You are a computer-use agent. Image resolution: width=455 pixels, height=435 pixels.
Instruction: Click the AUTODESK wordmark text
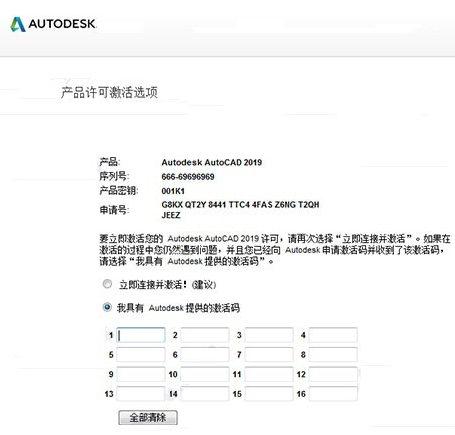62,24
